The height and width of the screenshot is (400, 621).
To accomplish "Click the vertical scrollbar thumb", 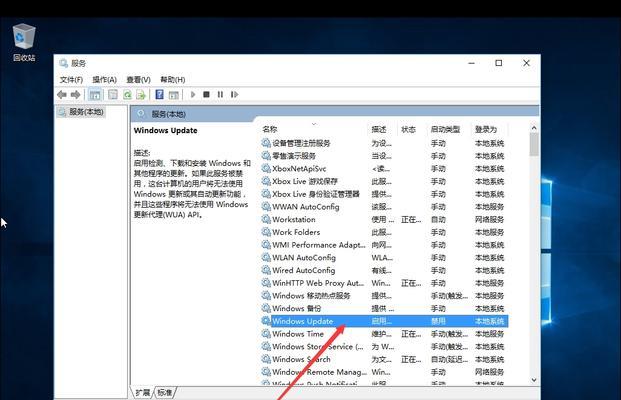I will click(534, 145).
